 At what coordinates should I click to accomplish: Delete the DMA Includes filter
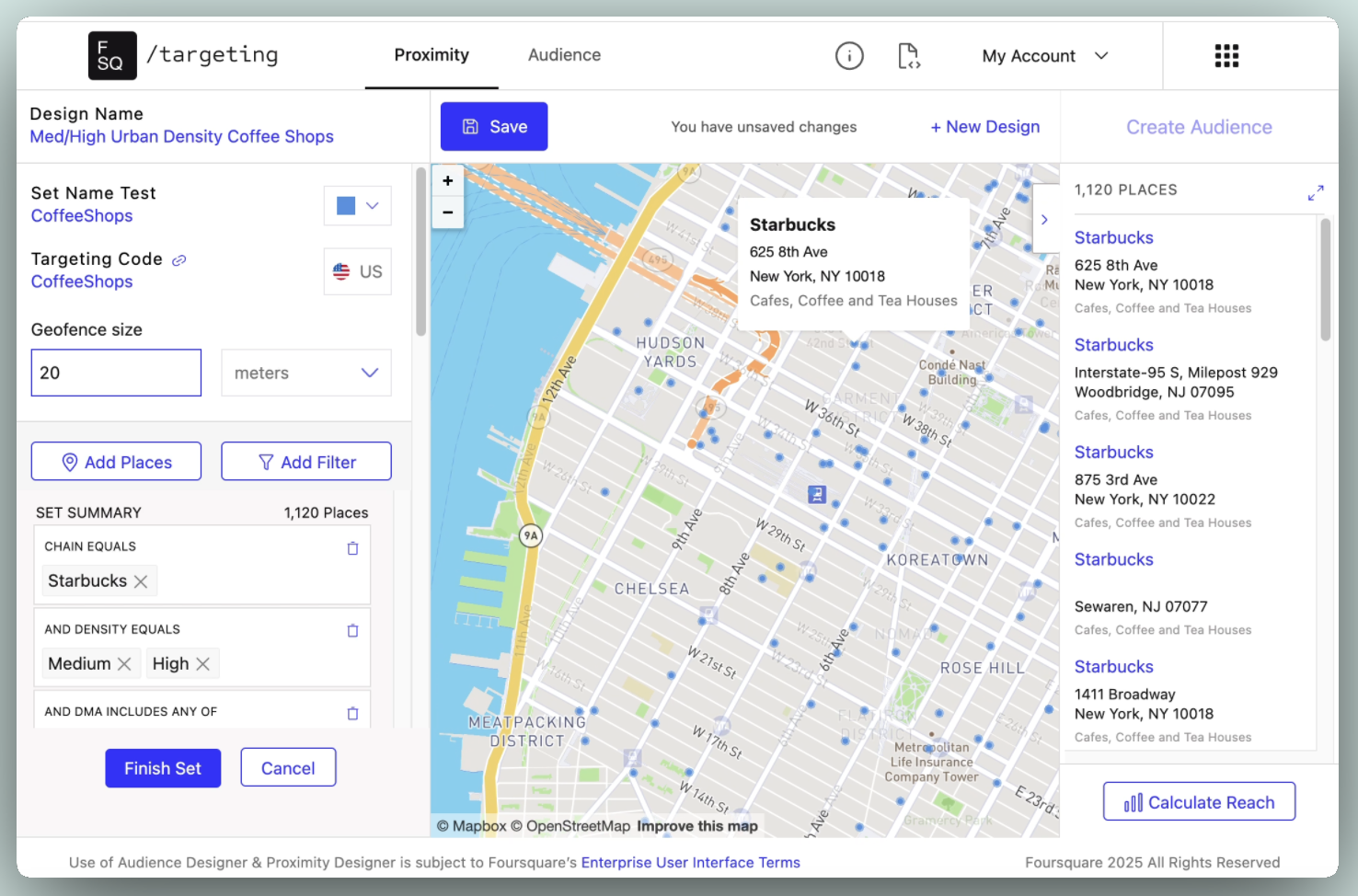[x=352, y=713]
